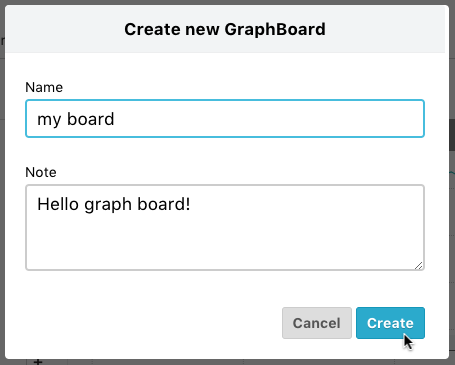This screenshot has height=365, width=455.
Task: Click blank dialog space between Name and Note
Action: tap(225, 152)
